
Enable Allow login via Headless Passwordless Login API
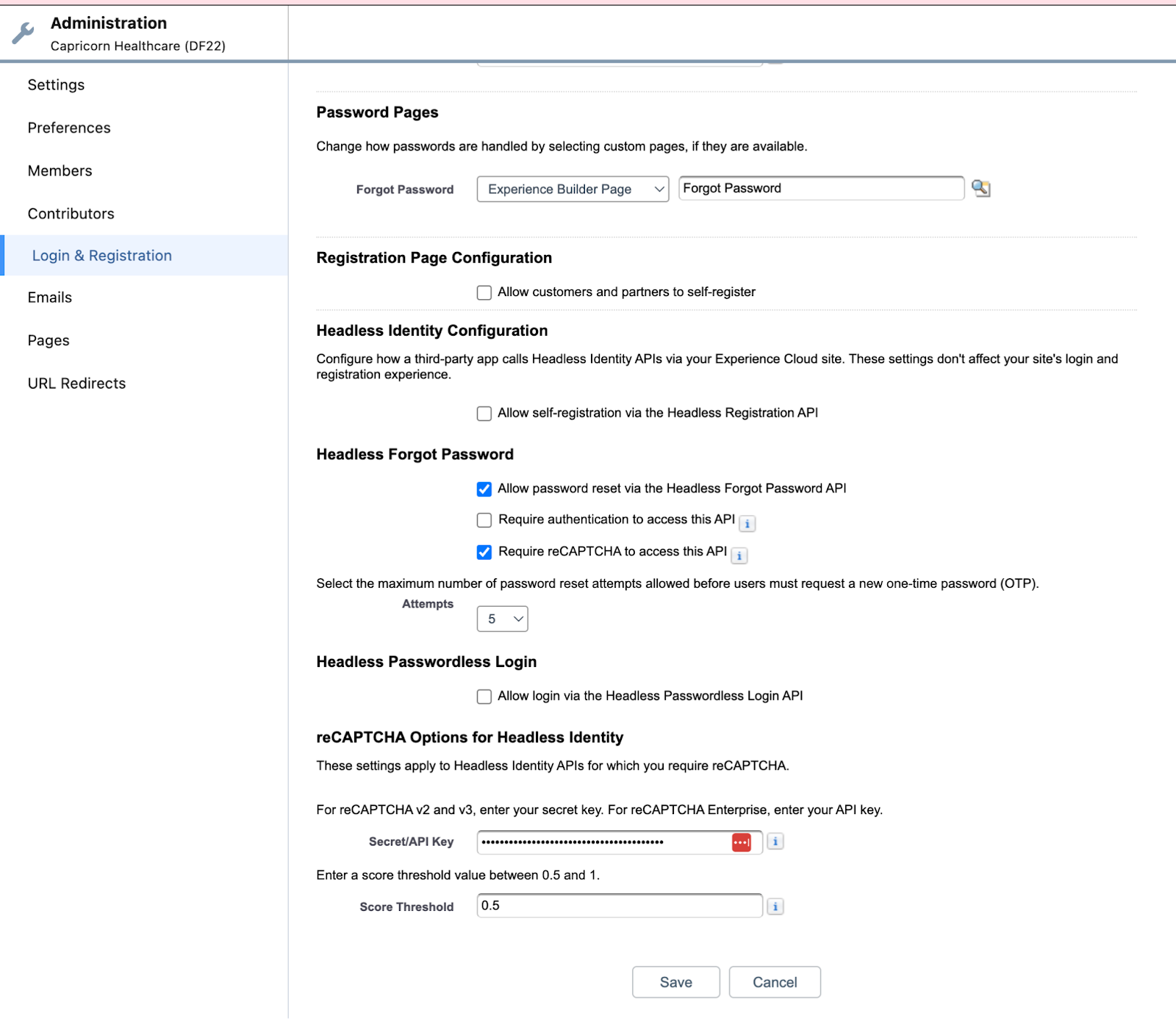click(484, 696)
